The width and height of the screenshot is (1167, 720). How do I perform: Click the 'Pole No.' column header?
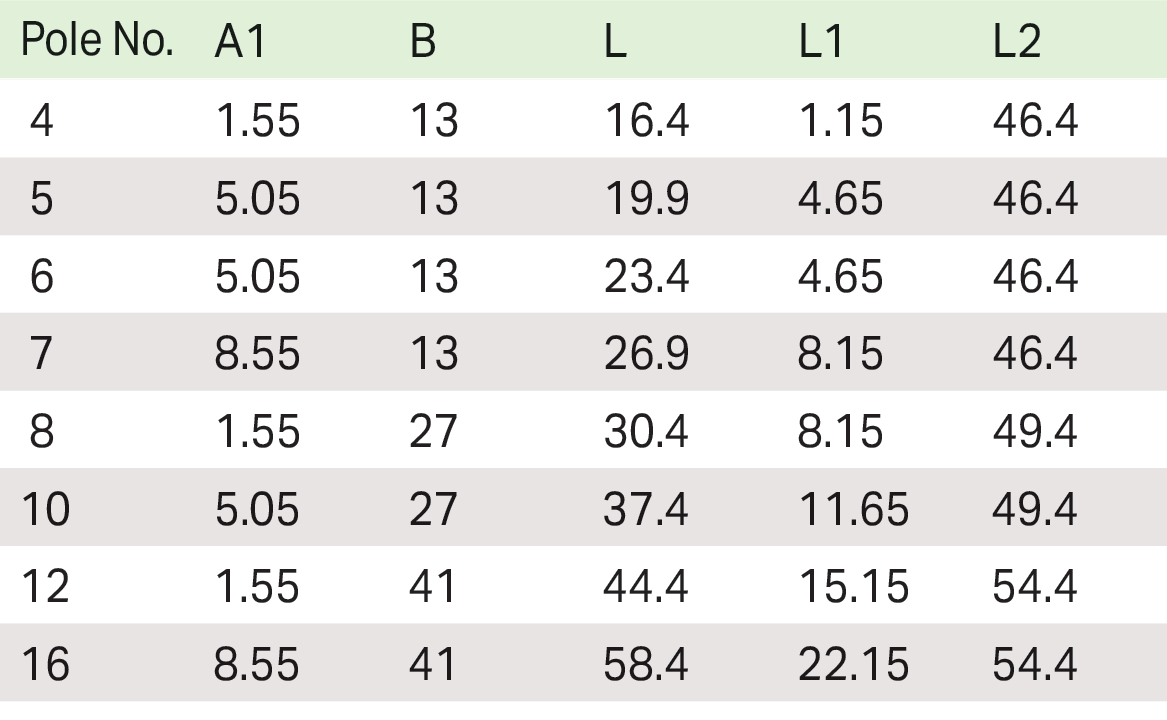[98, 43]
